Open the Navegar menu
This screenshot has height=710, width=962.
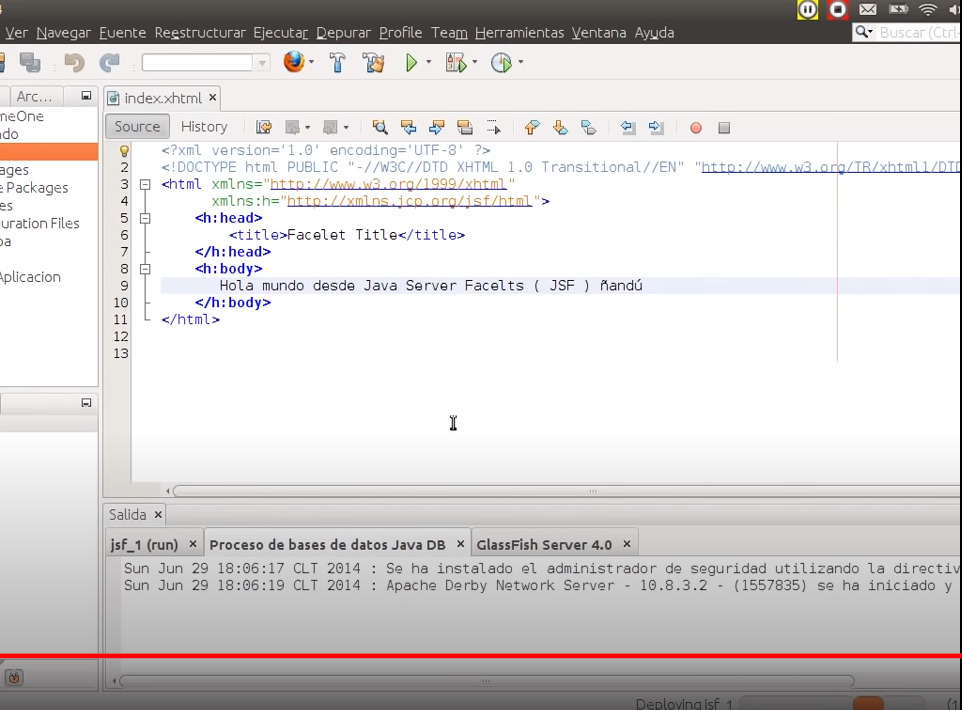click(x=63, y=33)
